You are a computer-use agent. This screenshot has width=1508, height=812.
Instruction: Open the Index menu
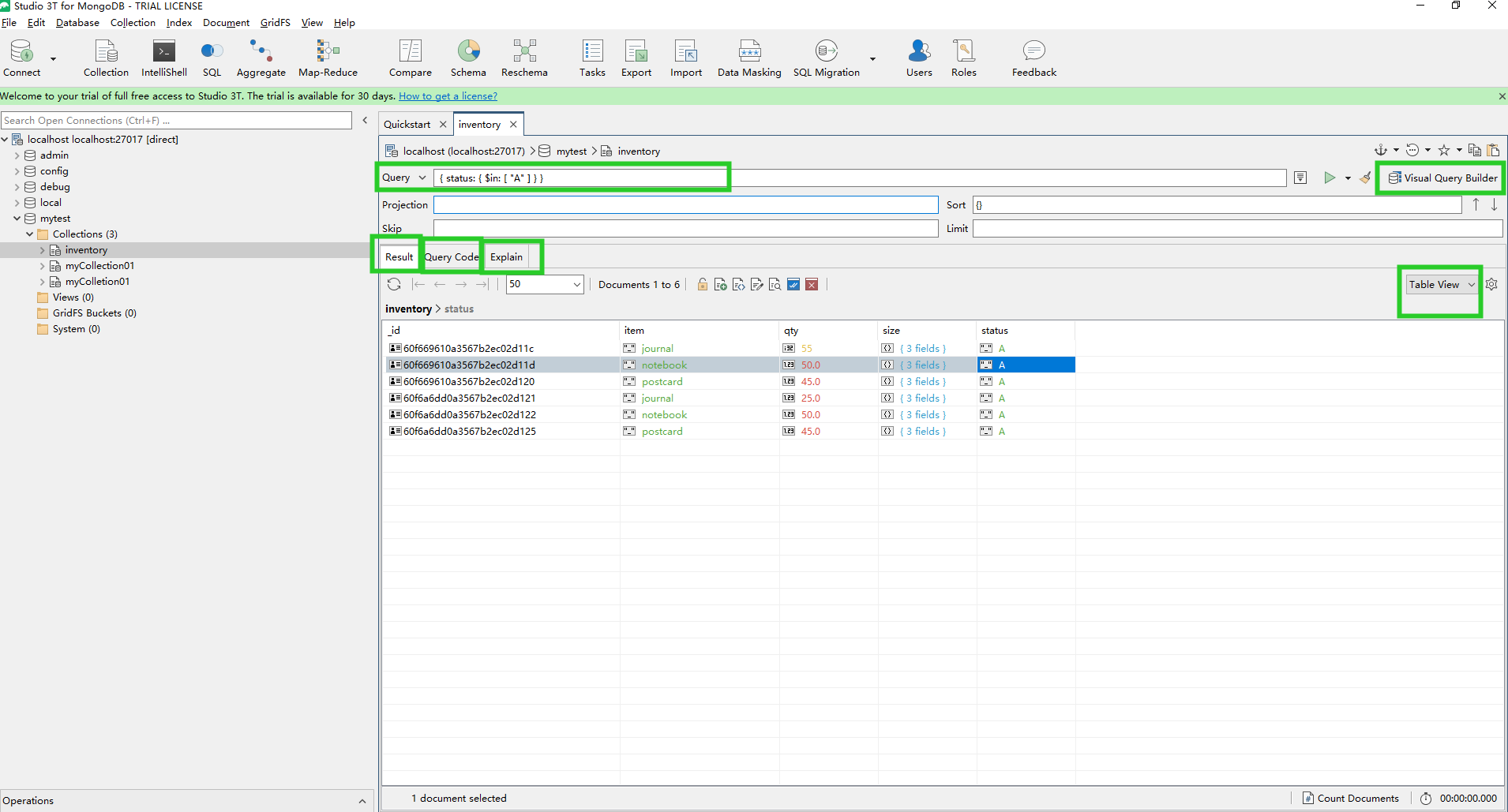coord(179,22)
